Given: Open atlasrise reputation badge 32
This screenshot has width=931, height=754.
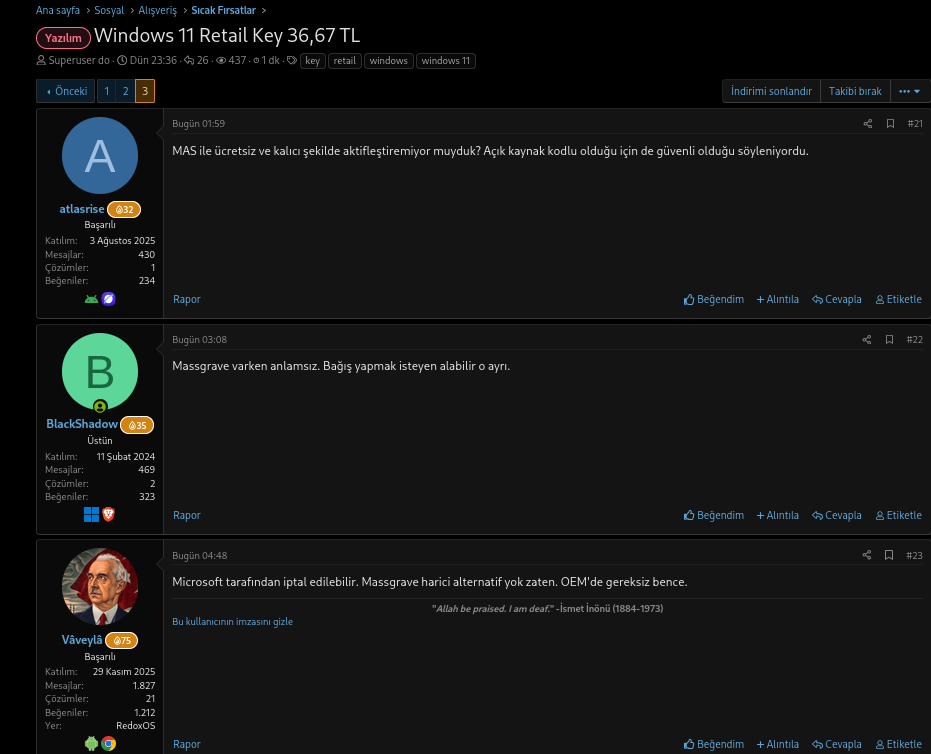Looking at the screenshot, I should tap(124, 210).
